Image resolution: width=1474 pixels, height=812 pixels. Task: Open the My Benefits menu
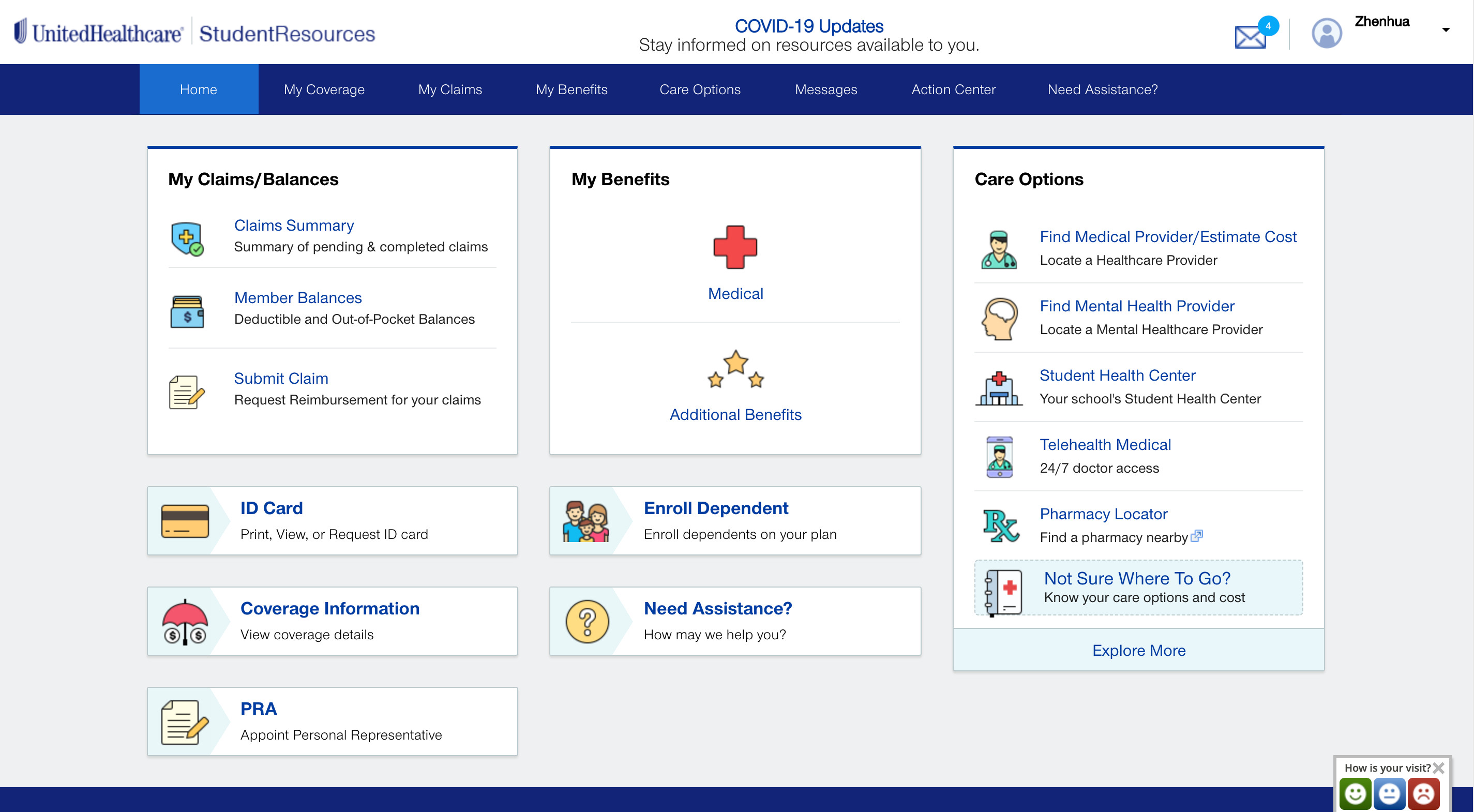click(571, 89)
